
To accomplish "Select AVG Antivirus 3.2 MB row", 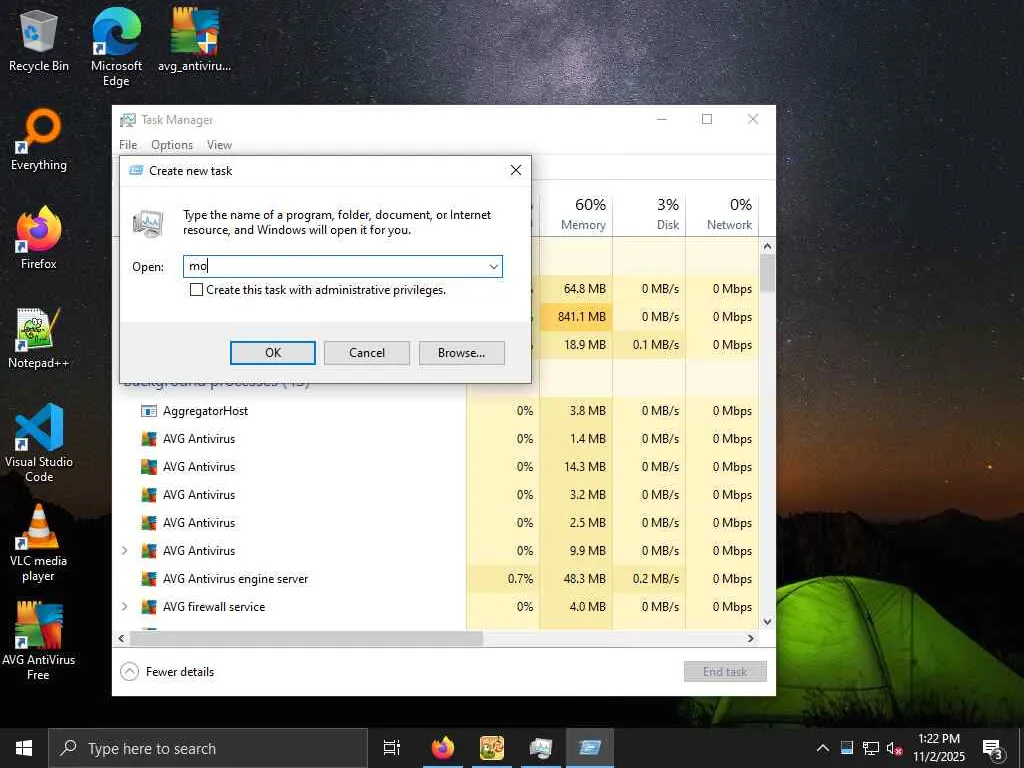I will point(436,495).
